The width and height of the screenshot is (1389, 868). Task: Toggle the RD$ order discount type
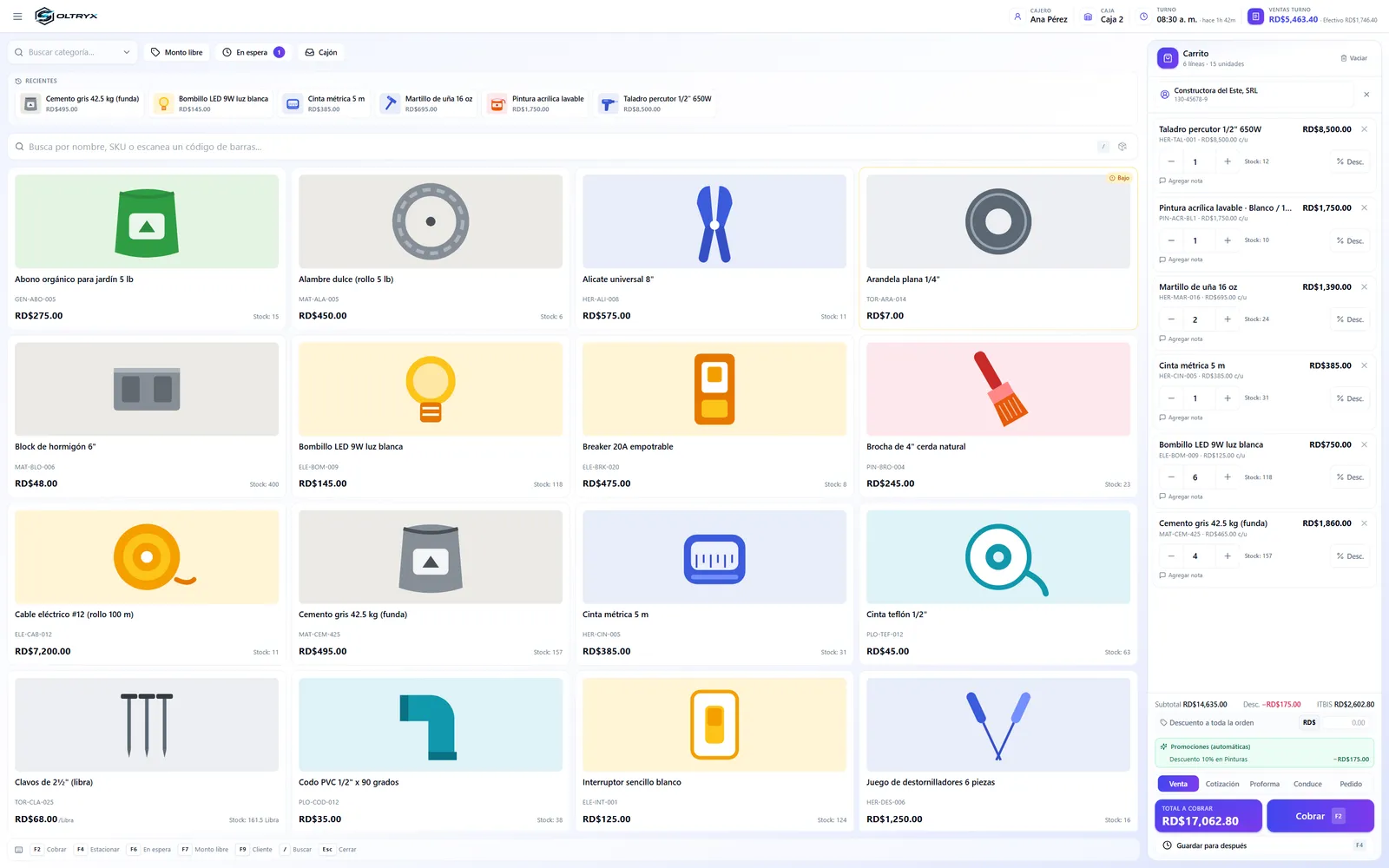(x=1309, y=722)
